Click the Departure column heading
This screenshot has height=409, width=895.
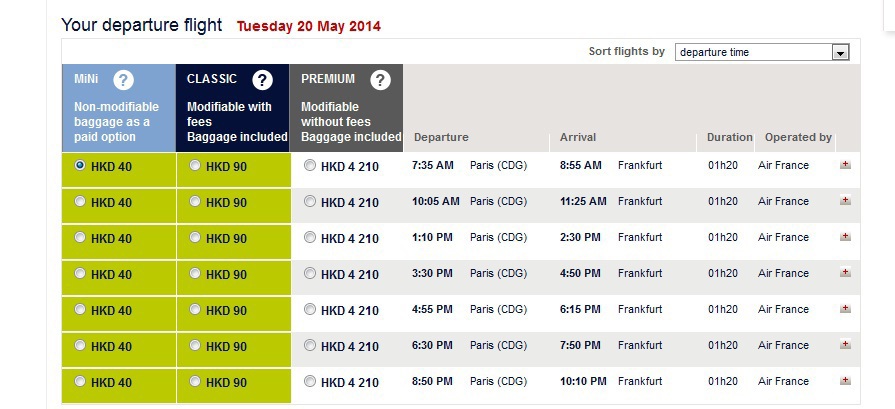[441, 137]
